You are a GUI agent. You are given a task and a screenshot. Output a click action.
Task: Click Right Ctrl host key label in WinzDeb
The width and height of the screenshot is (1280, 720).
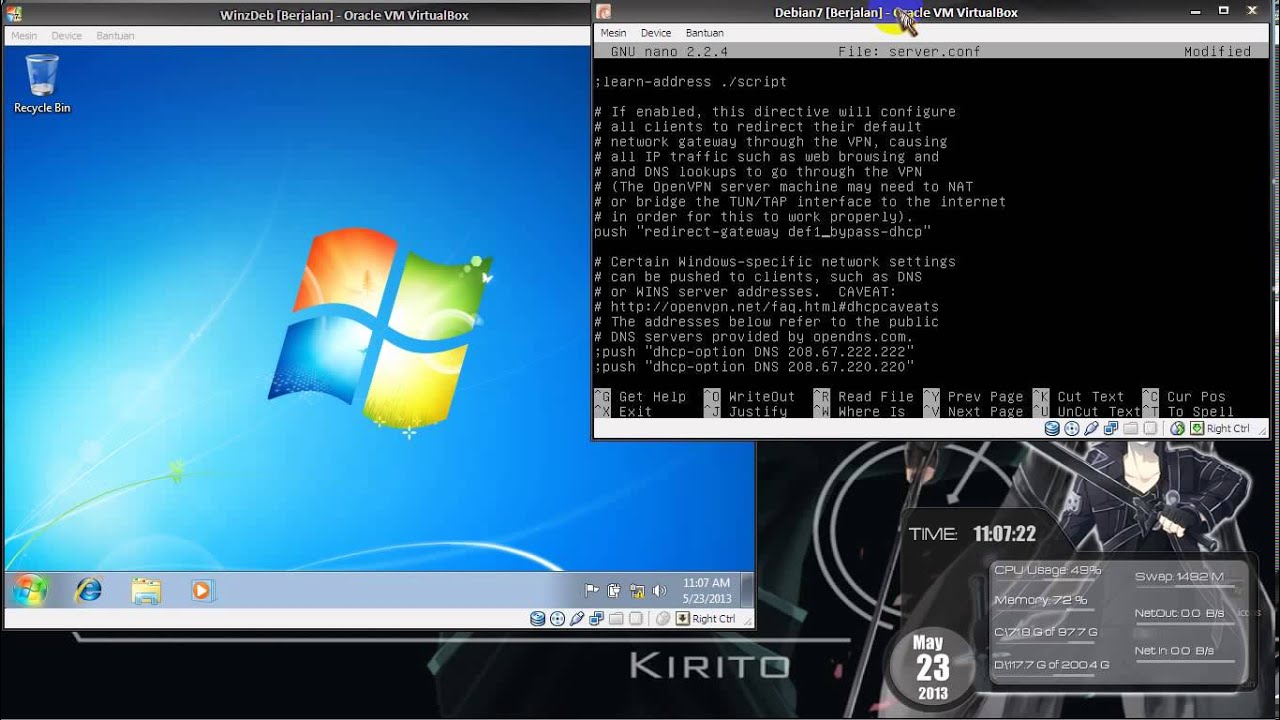coord(714,618)
